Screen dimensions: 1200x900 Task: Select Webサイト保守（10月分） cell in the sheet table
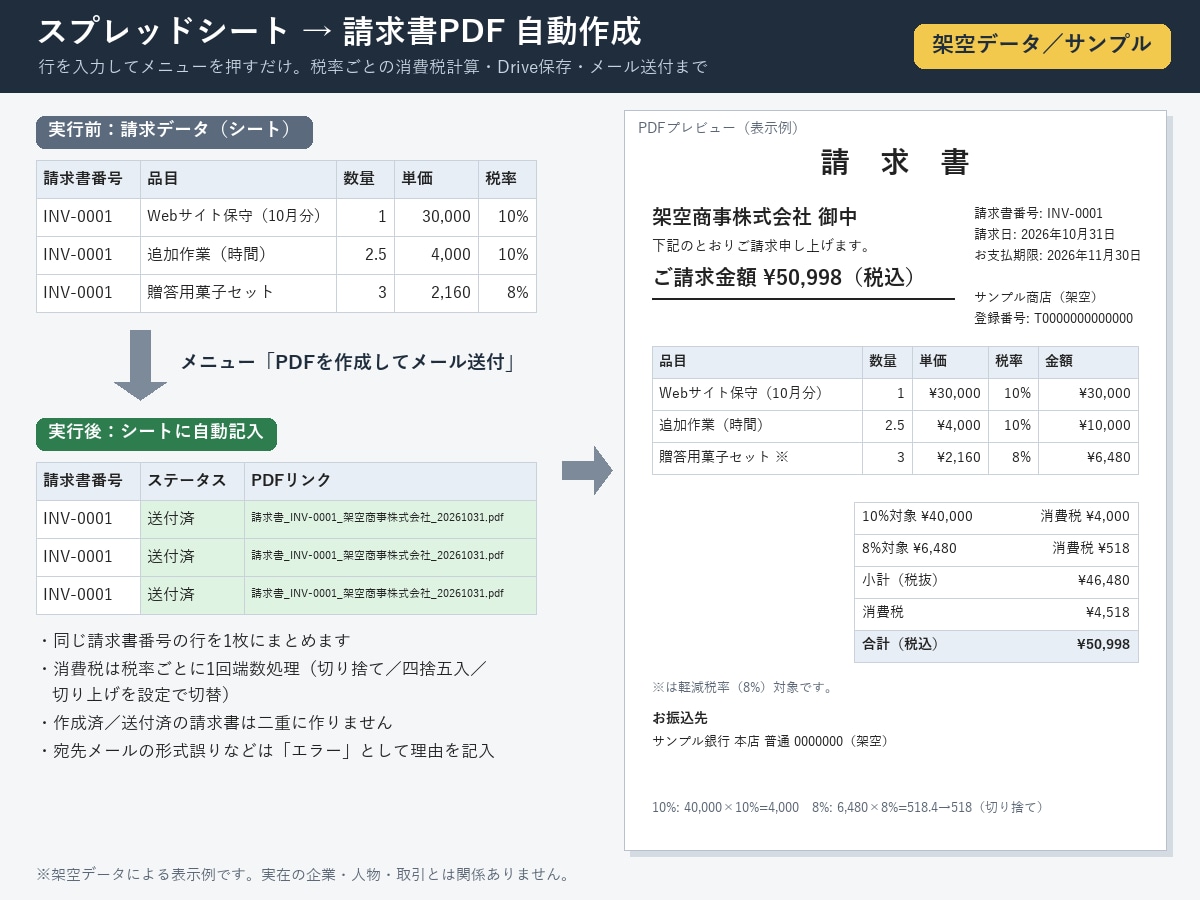click(236, 216)
